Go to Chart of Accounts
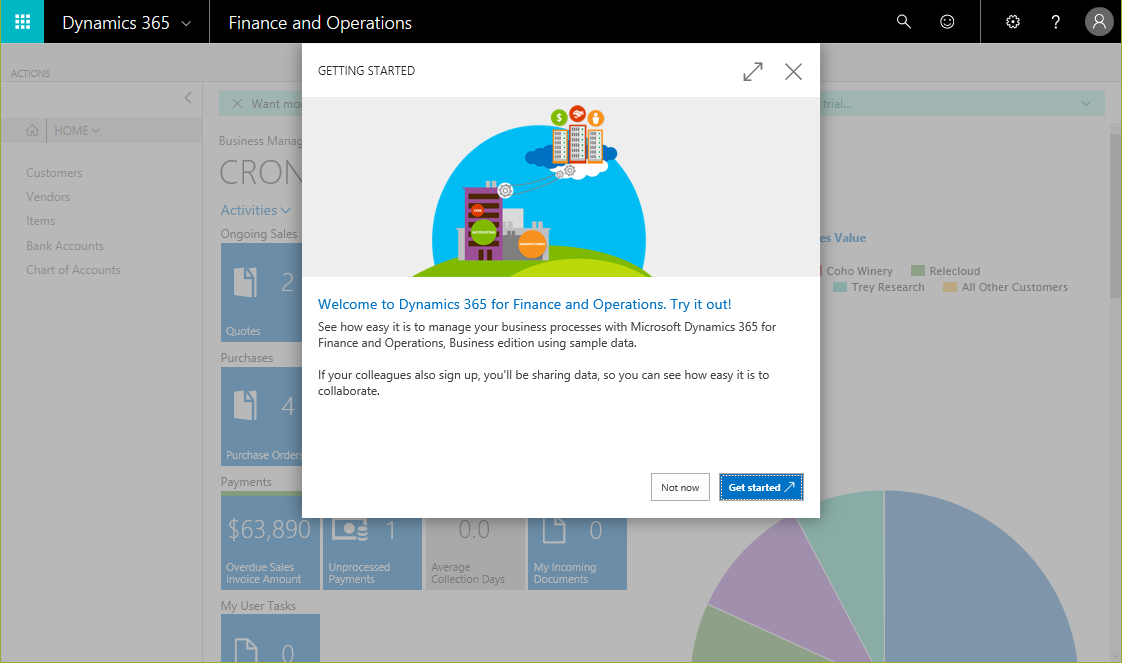The width and height of the screenshot is (1122, 663). pyautogui.click(x=74, y=270)
